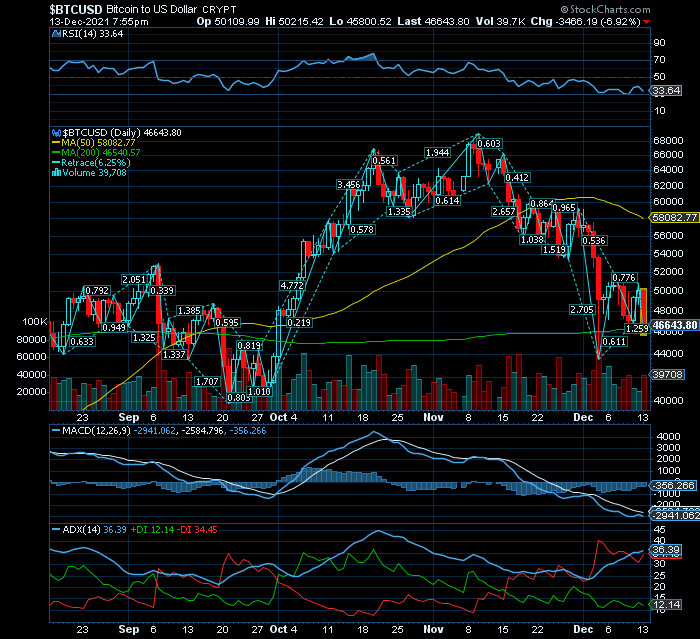This screenshot has height=639, width=700.
Task: Click the MA(50) 58082.77 legend text
Action: [x=98, y=142]
